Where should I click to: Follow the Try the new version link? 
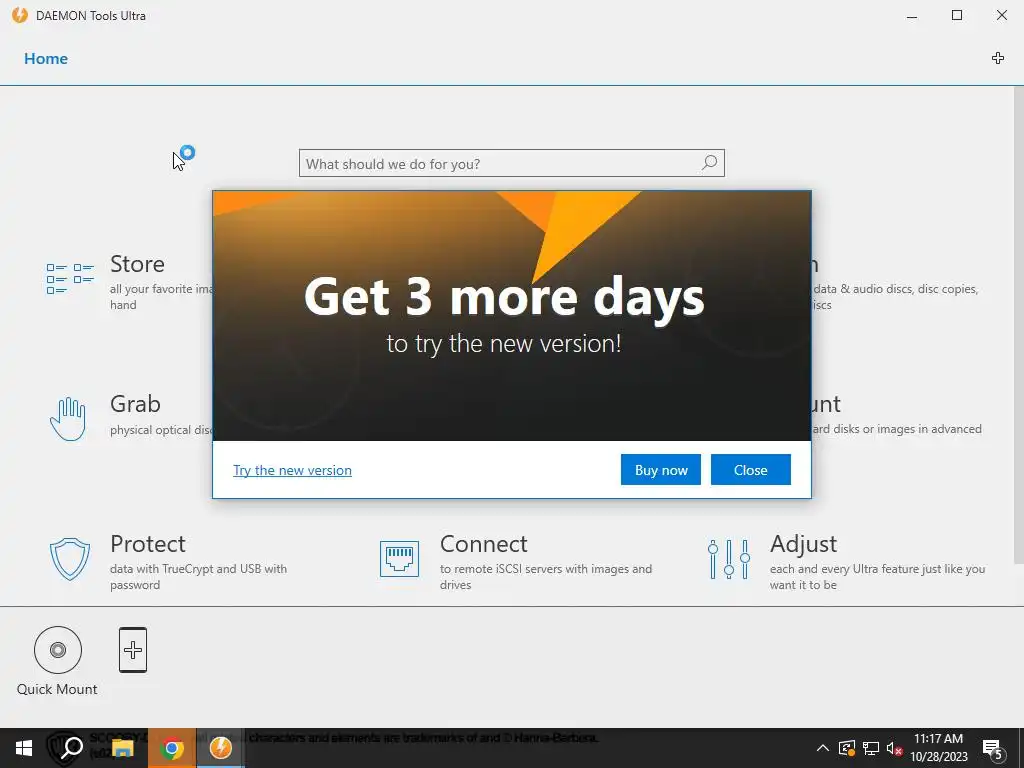click(293, 470)
